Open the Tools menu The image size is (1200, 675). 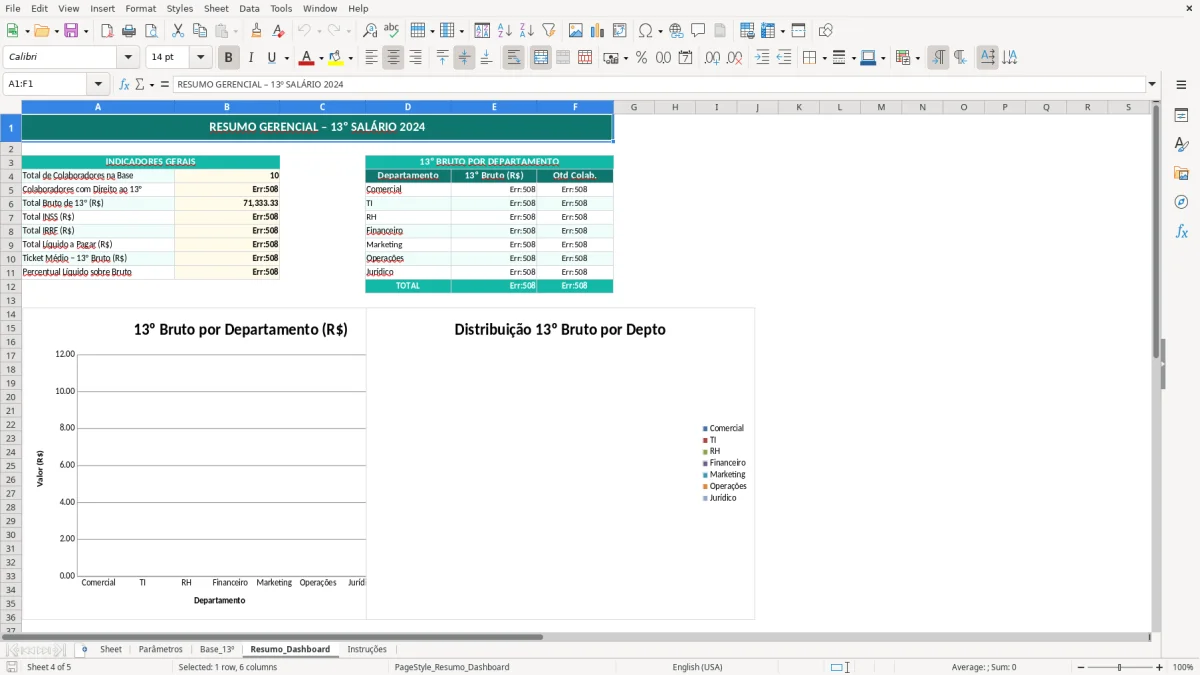pos(281,8)
